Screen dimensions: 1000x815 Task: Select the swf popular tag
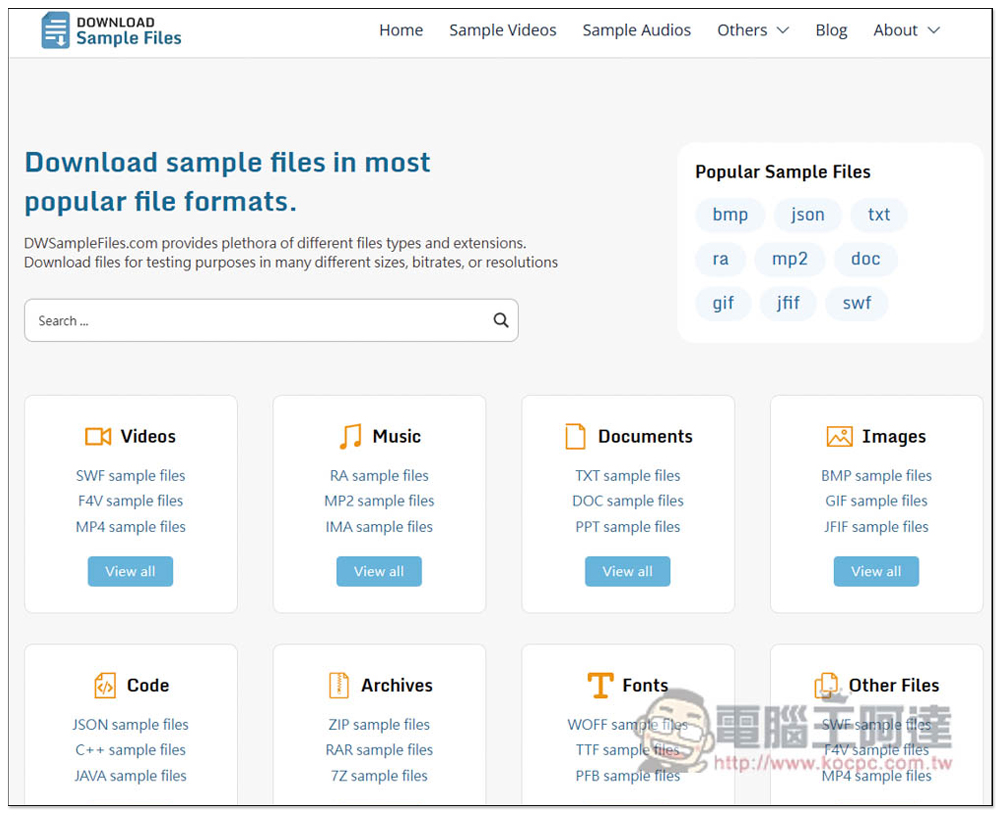click(857, 303)
